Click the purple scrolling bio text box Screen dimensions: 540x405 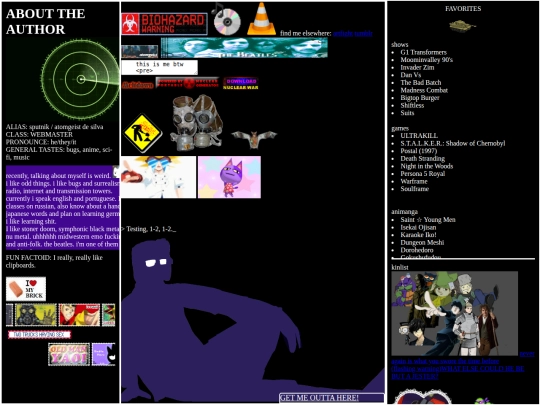(63, 208)
